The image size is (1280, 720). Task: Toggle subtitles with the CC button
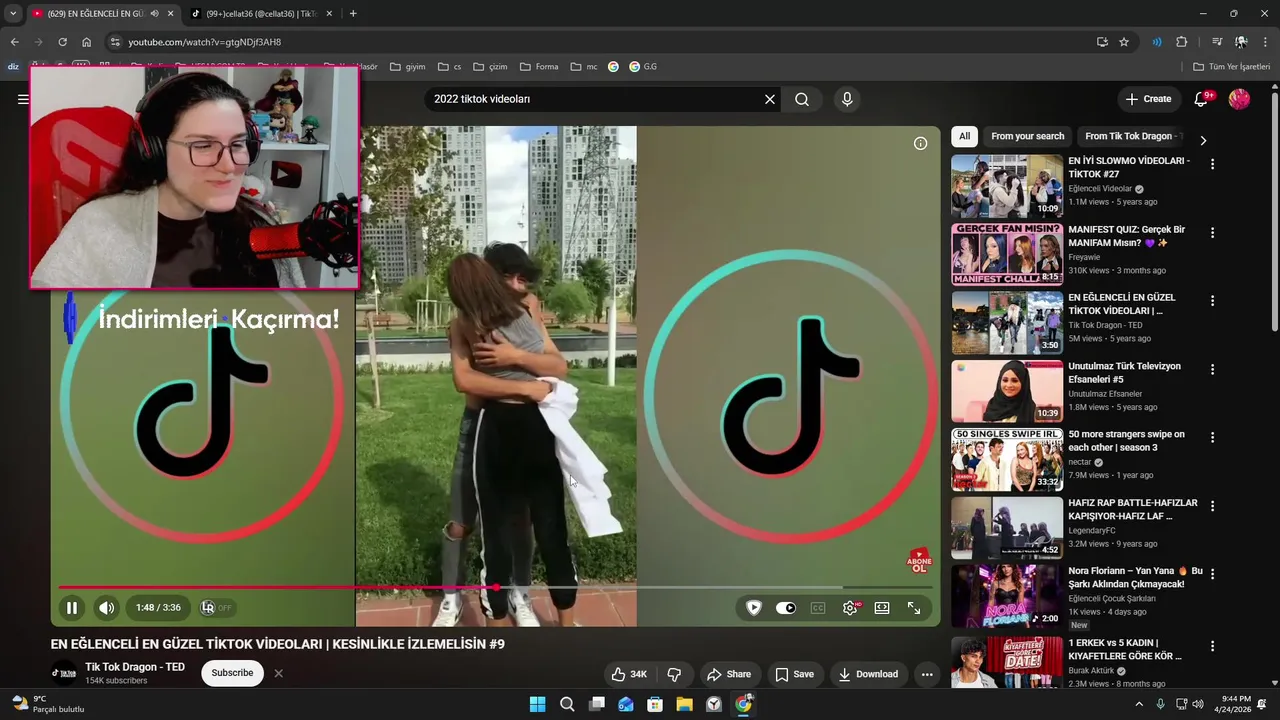click(818, 608)
